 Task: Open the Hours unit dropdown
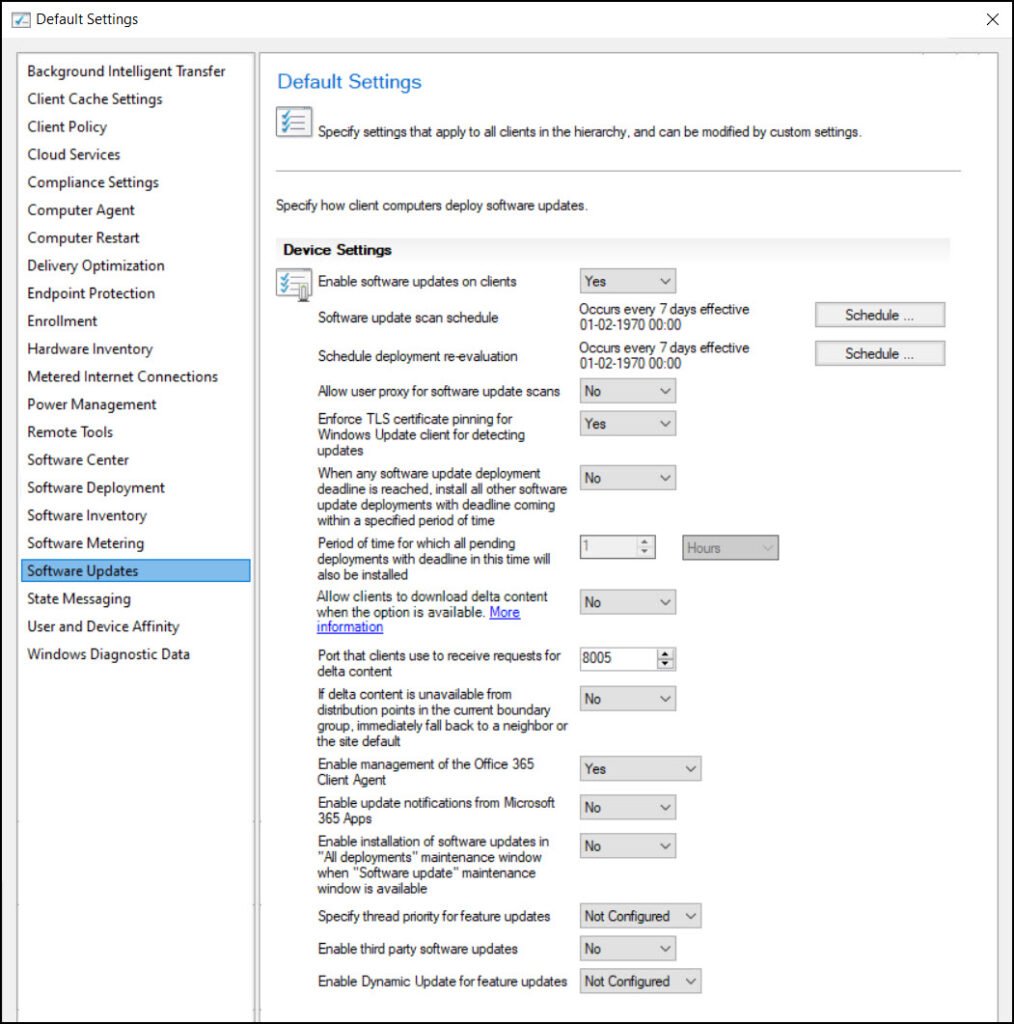tap(731, 548)
